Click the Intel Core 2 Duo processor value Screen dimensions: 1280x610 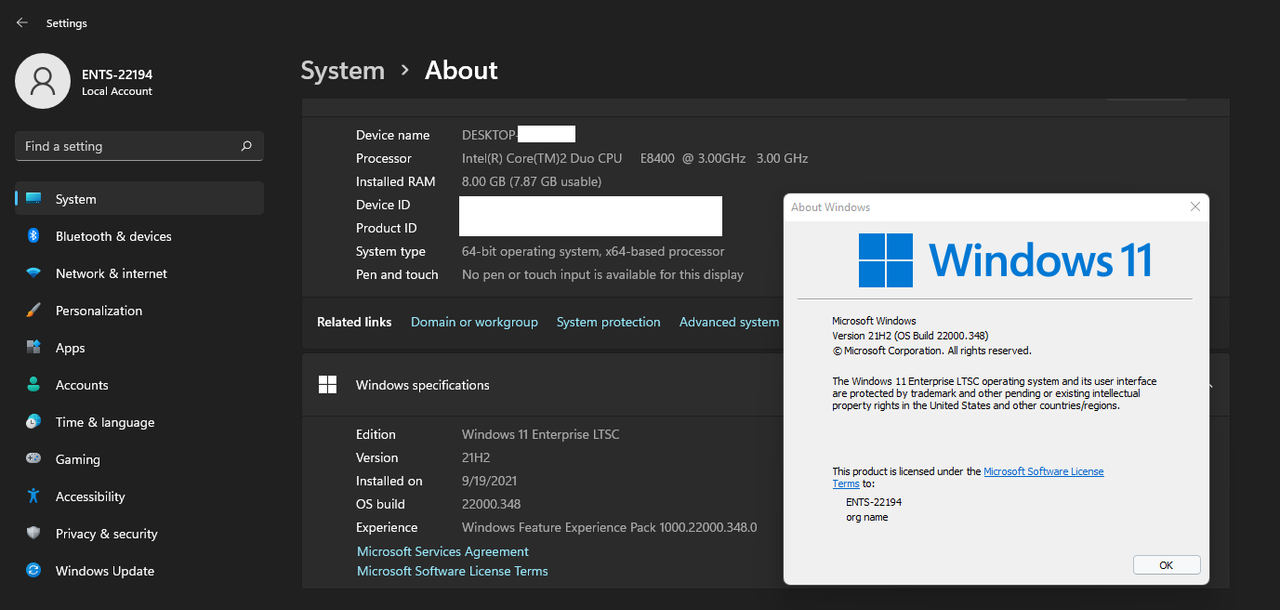[x=635, y=158]
